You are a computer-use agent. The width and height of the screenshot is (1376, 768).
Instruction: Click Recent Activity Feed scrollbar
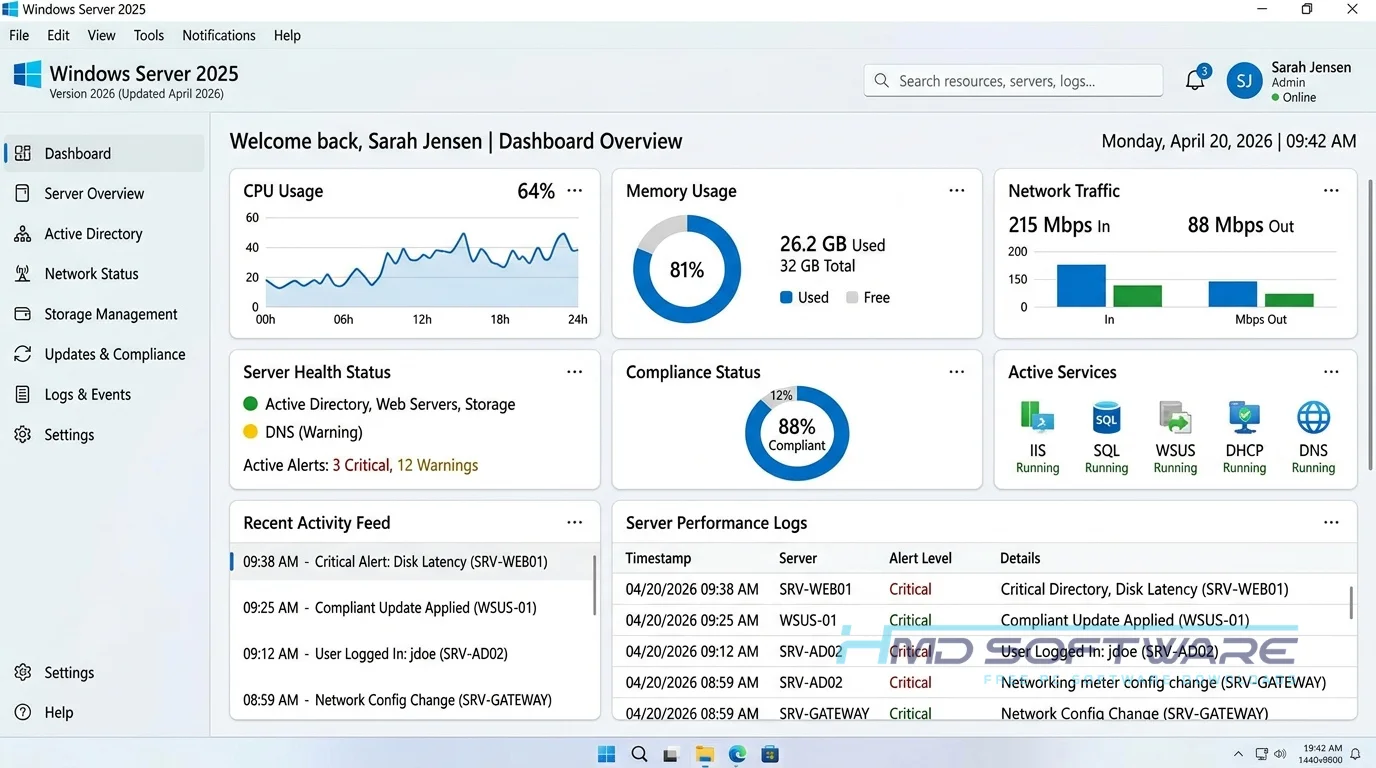[594, 585]
